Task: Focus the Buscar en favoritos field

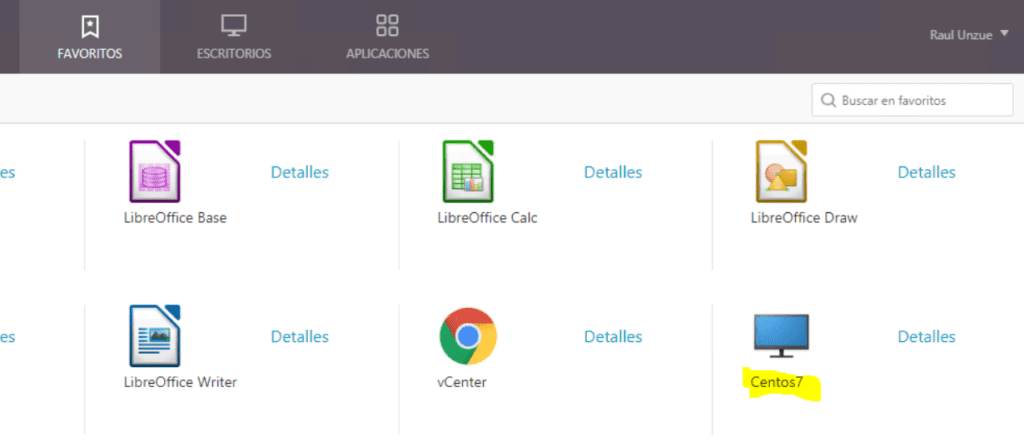Action: (x=912, y=100)
